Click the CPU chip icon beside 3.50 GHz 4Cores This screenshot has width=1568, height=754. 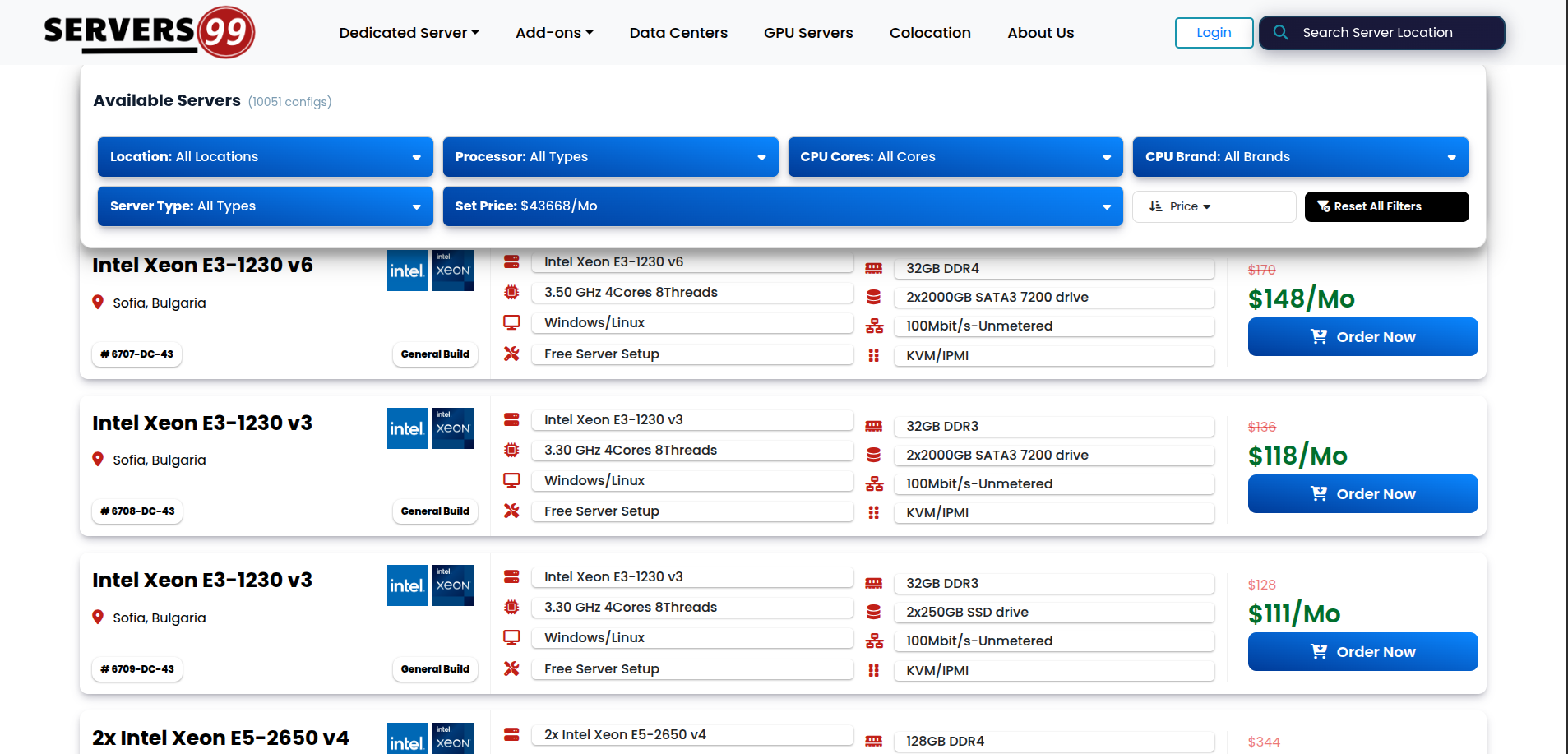[x=511, y=292]
